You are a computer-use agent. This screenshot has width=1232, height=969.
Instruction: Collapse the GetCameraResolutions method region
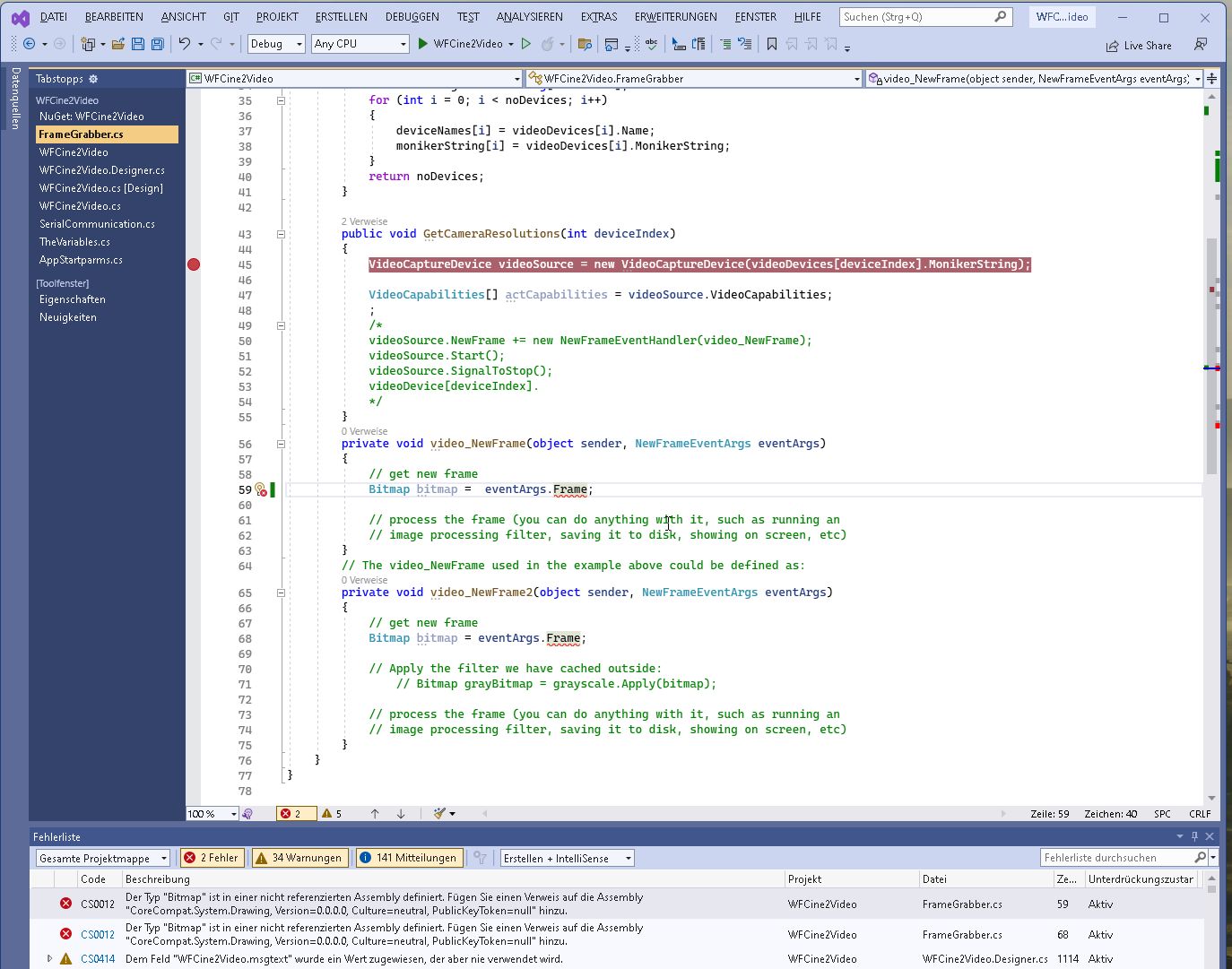coord(281,233)
